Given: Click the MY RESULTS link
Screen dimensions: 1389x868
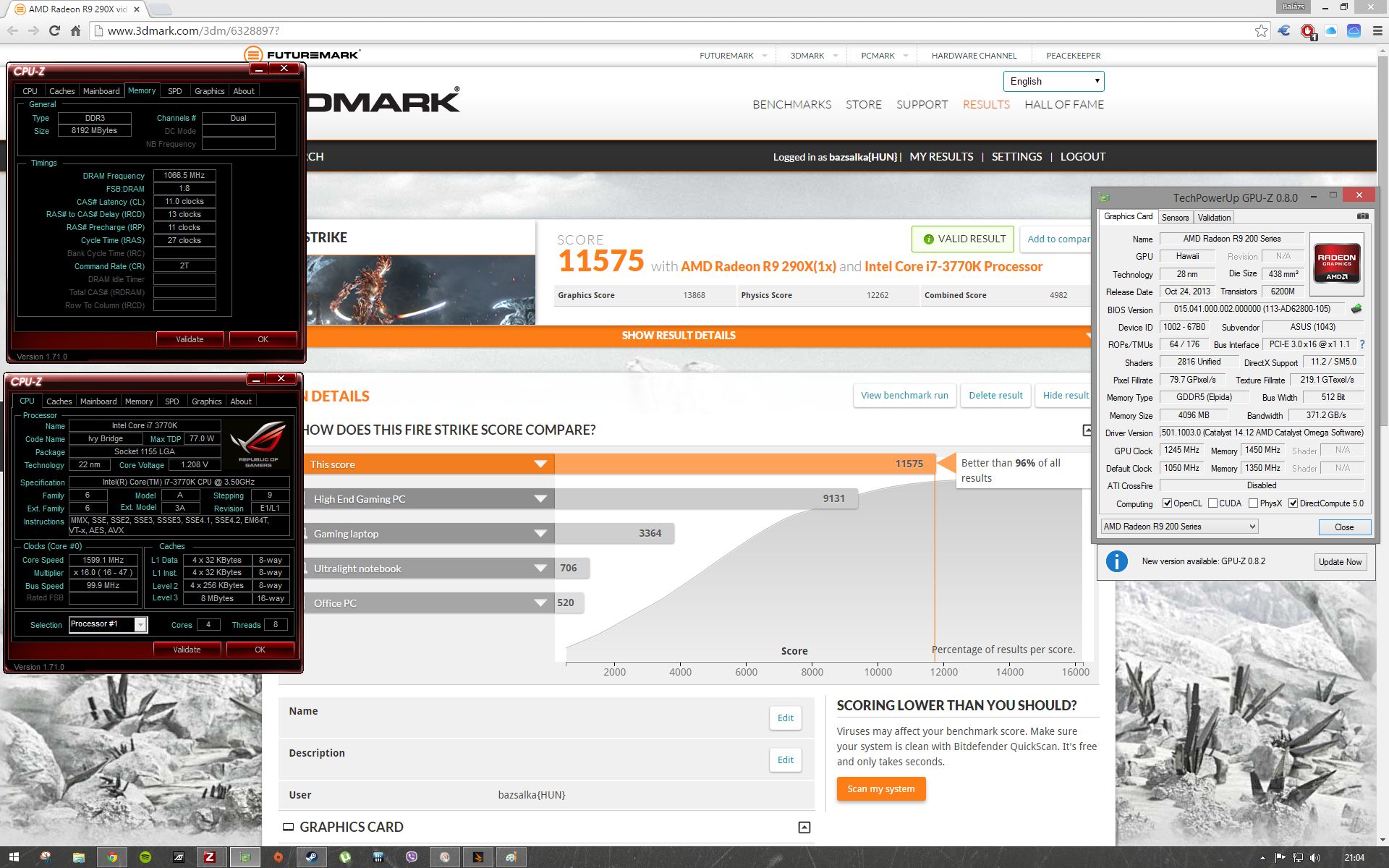Looking at the screenshot, I should [941, 157].
